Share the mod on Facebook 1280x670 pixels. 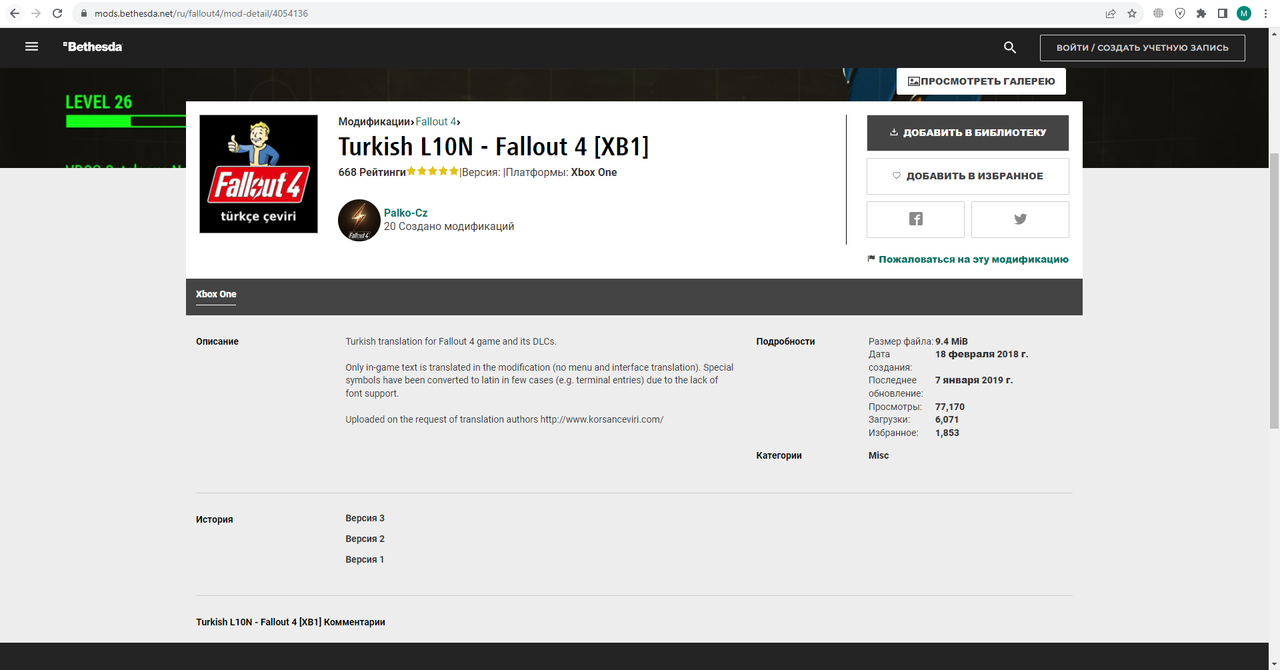916,219
